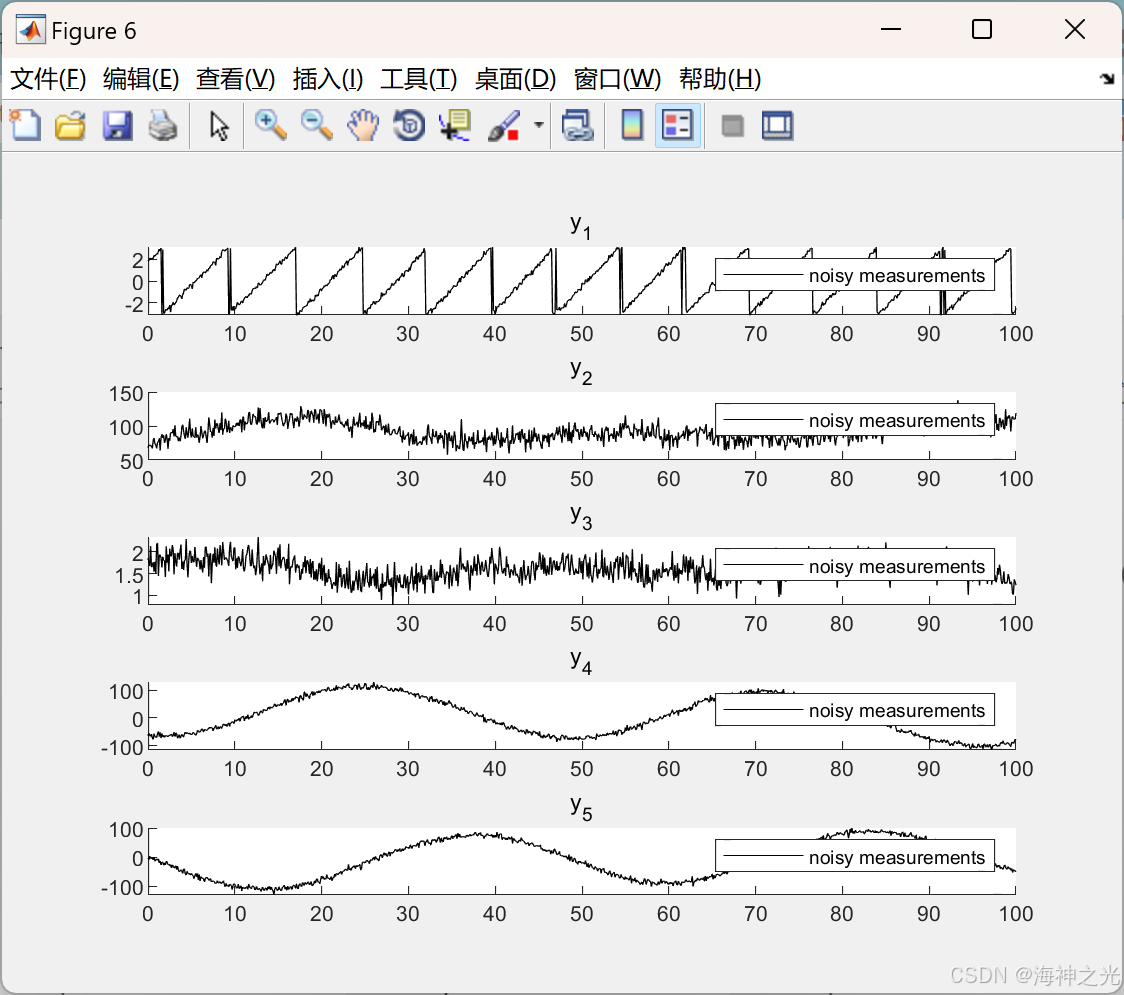Select the Rotate 3D tool
This screenshot has width=1124, height=995.
(409, 125)
